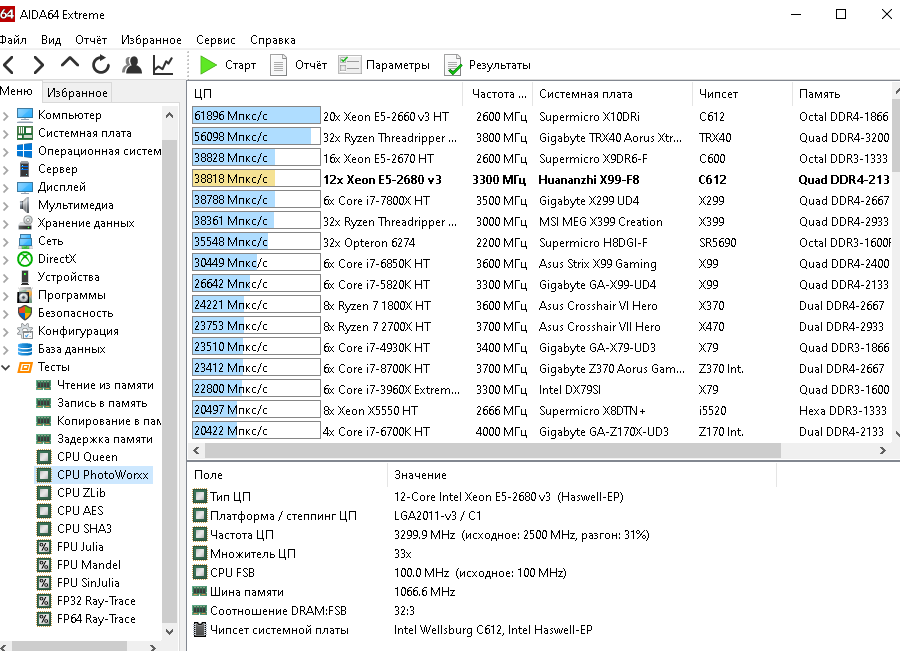Click the refresh icon in toolbar
Screen dimensions: 900x651
click(101, 65)
